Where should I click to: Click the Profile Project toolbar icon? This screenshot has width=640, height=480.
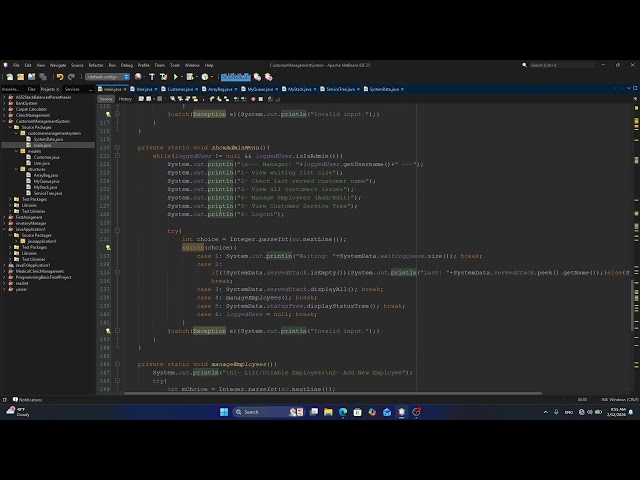click(205, 77)
